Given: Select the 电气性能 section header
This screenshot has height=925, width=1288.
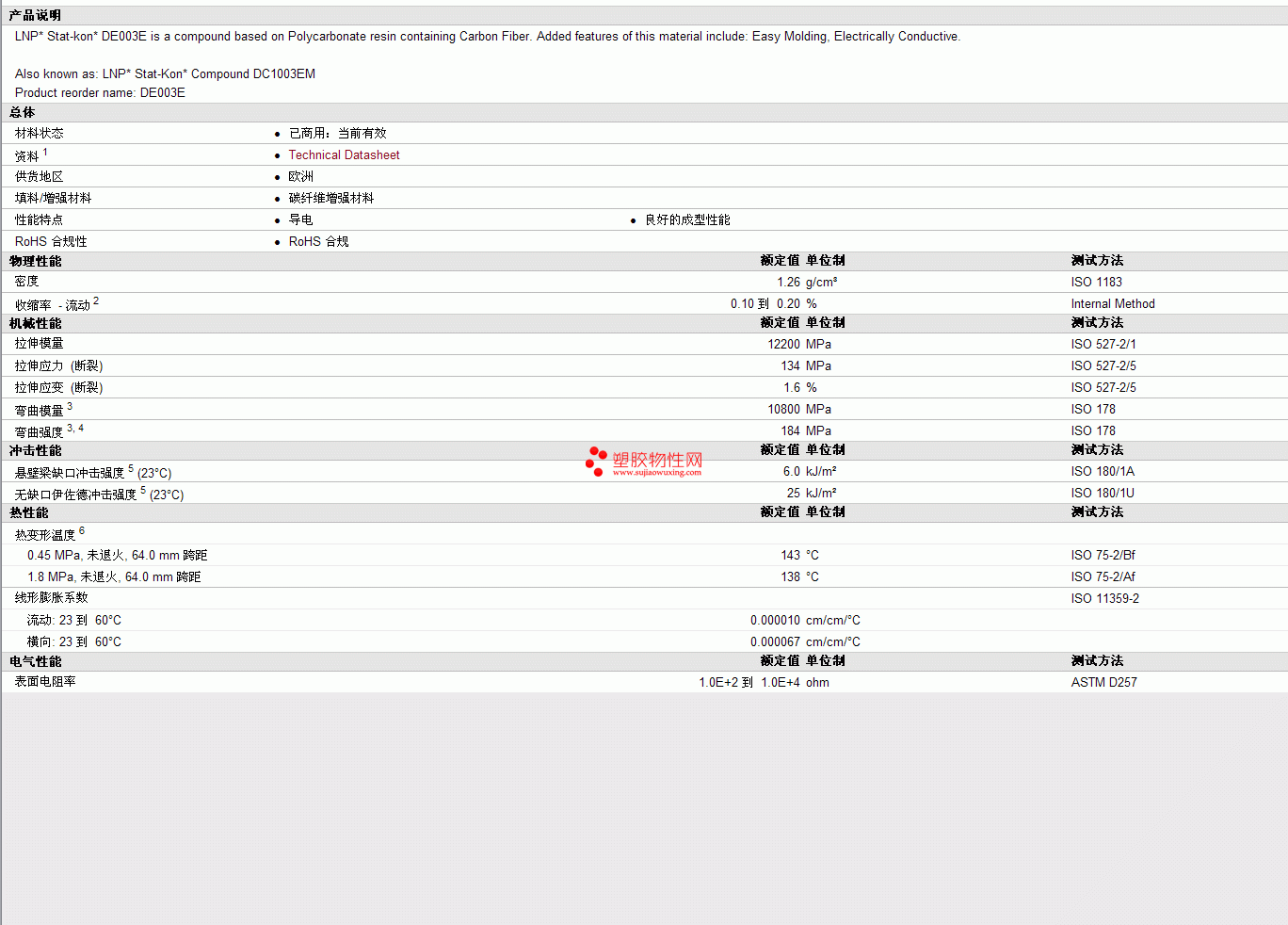Looking at the screenshot, I should (x=35, y=661).
